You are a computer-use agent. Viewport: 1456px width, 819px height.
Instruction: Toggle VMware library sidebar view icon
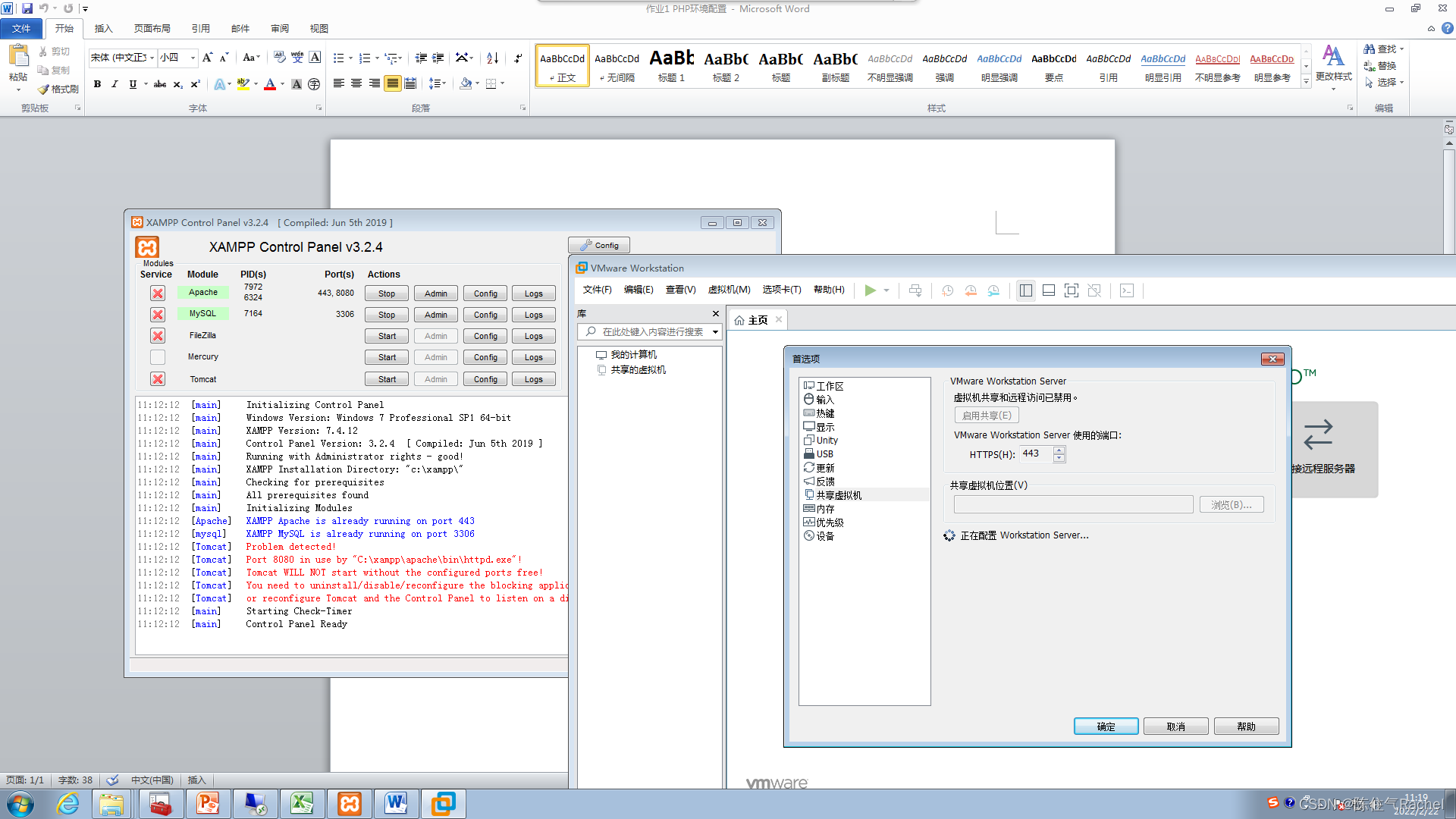(x=1026, y=290)
